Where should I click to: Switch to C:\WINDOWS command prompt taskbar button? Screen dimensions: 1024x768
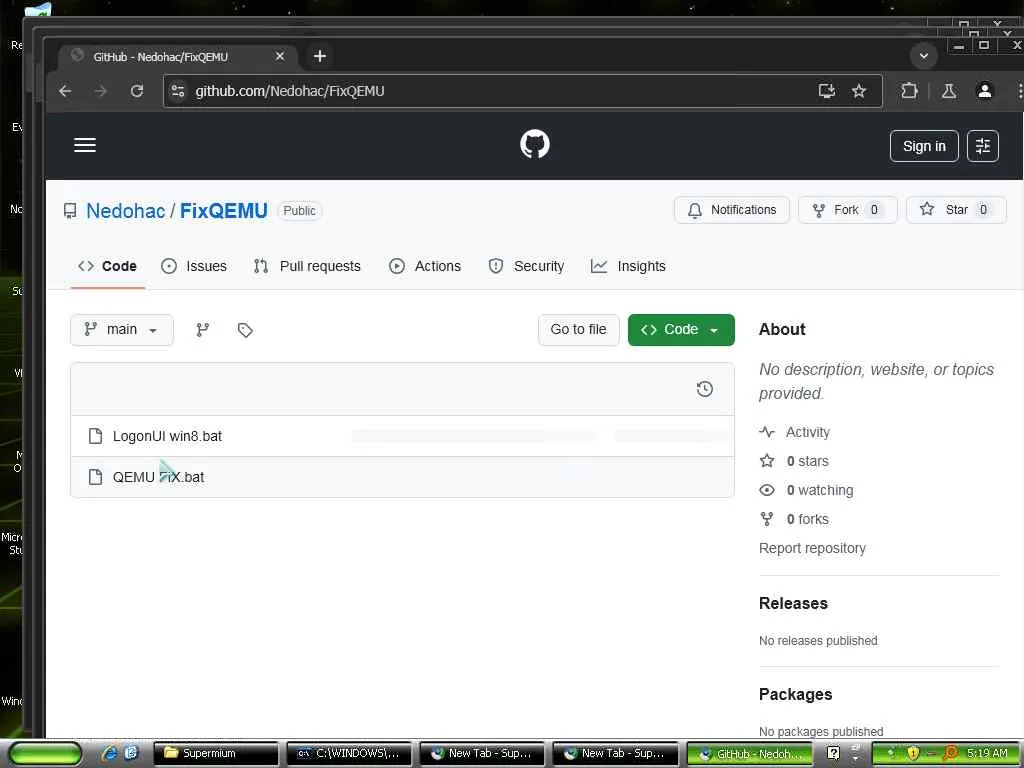(x=349, y=753)
